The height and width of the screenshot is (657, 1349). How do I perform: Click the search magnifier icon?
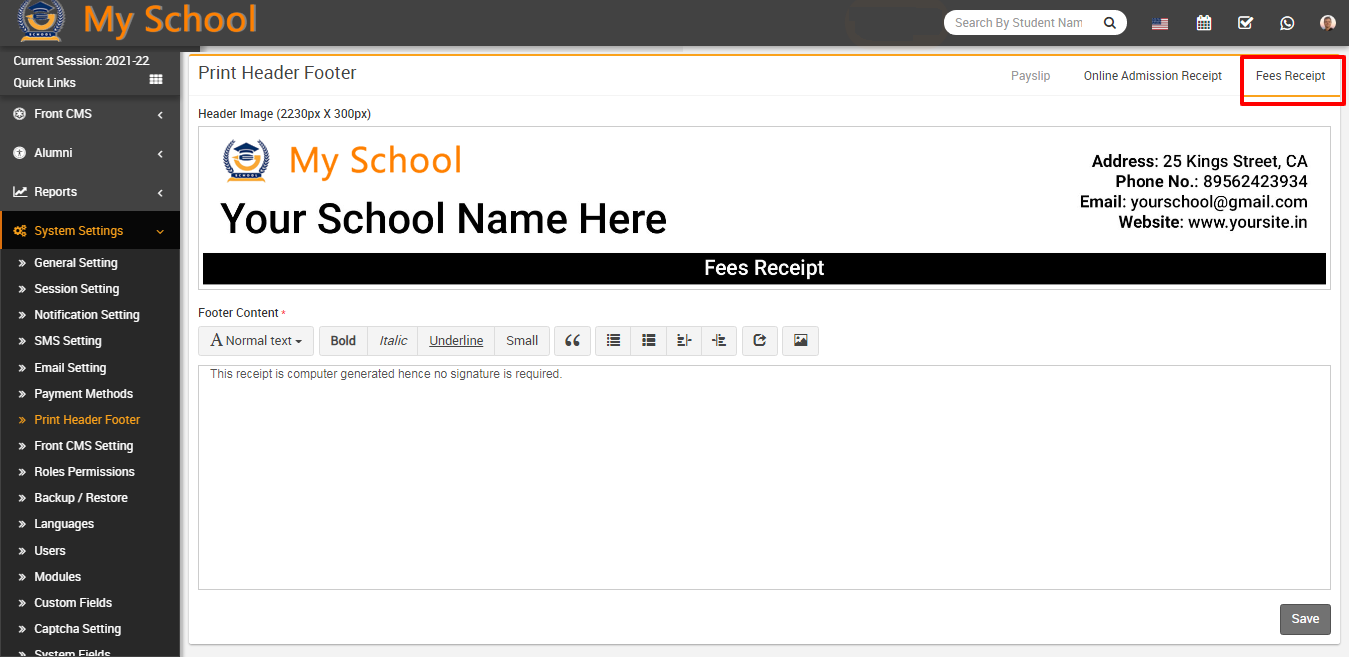click(x=1109, y=23)
